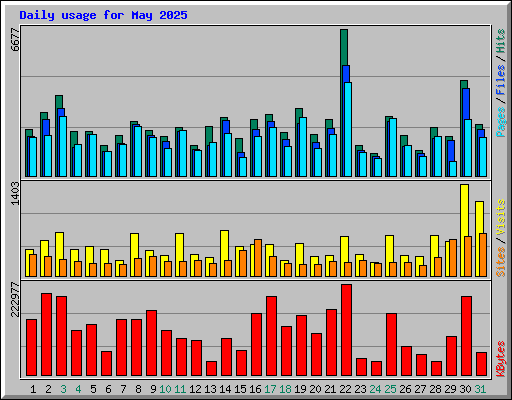Image resolution: width=512 pixels, height=400 pixels.
Task: Click the 'Files' legend label
Action: pos(501,80)
